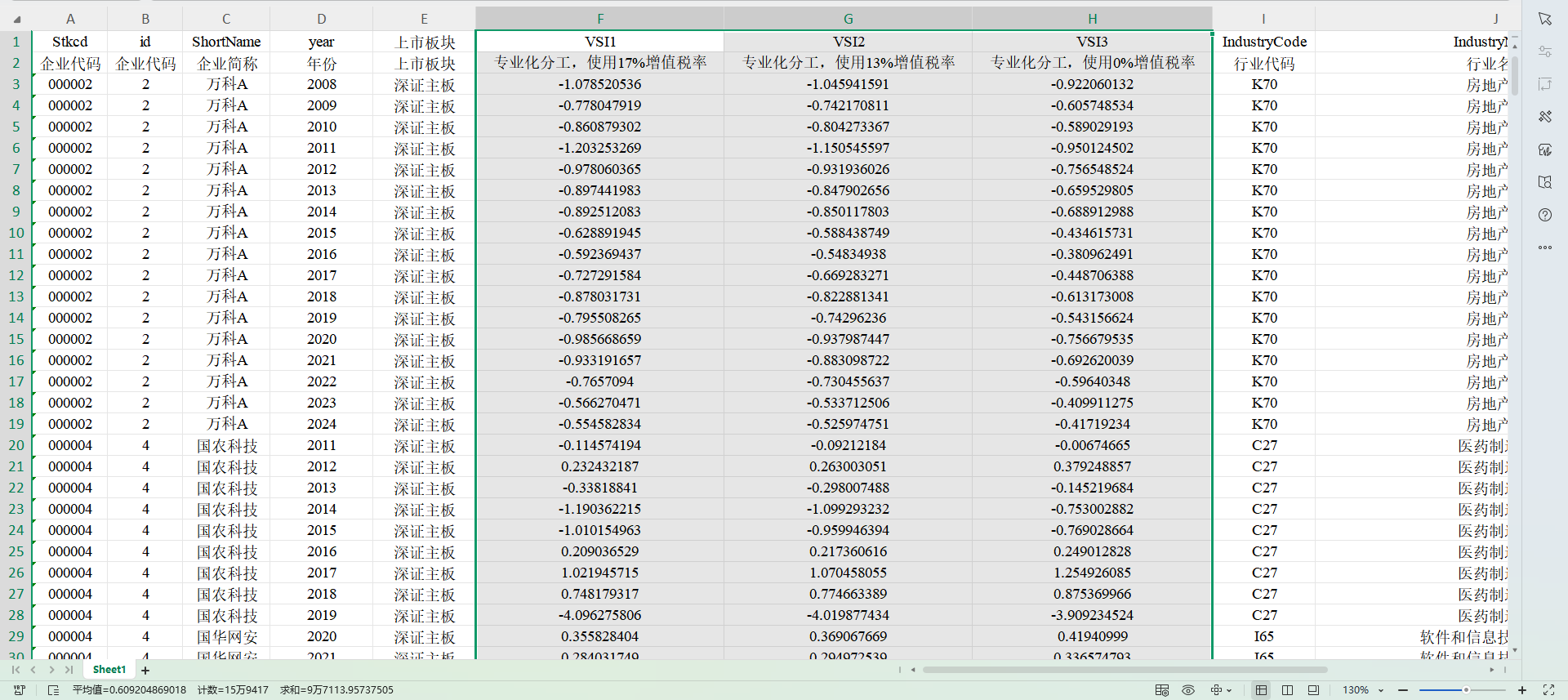Add a new sheet with plus button
1568x700 pixels.
click(145, 671)
